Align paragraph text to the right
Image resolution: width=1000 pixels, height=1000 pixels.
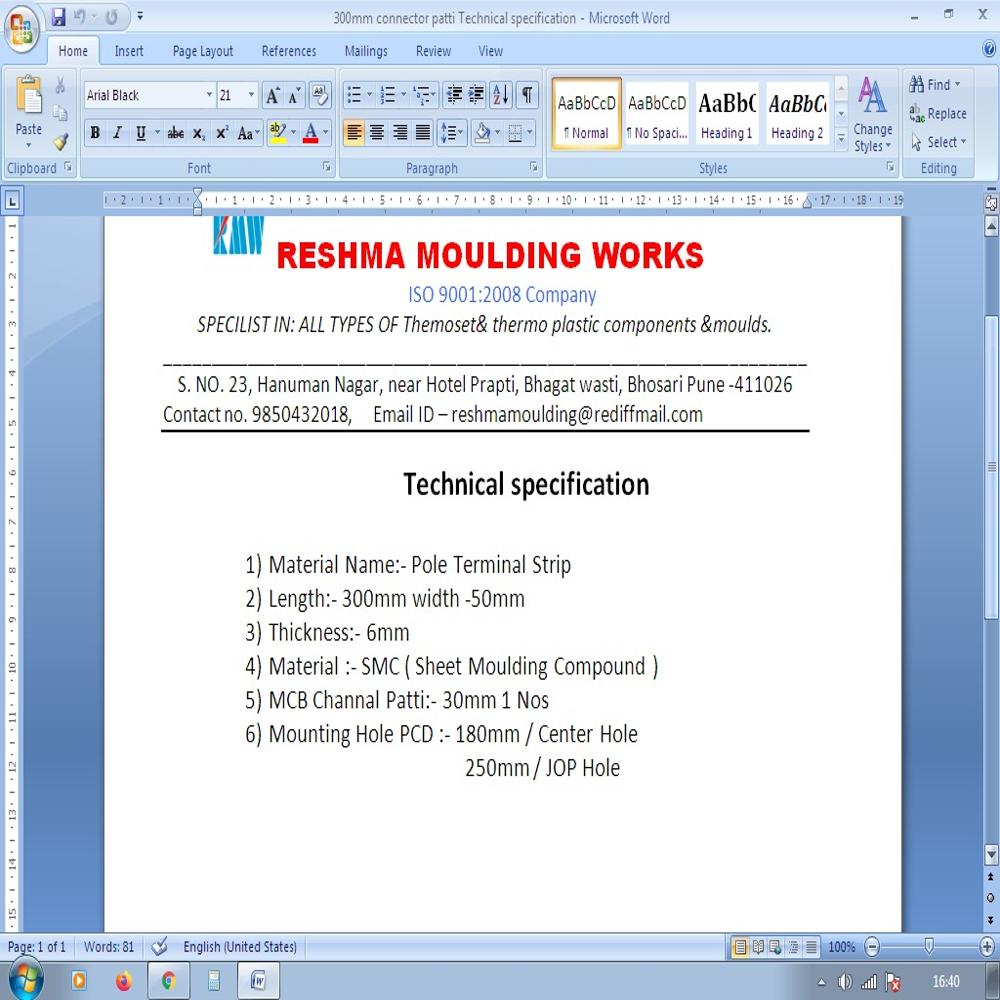(x=400, y=133)
